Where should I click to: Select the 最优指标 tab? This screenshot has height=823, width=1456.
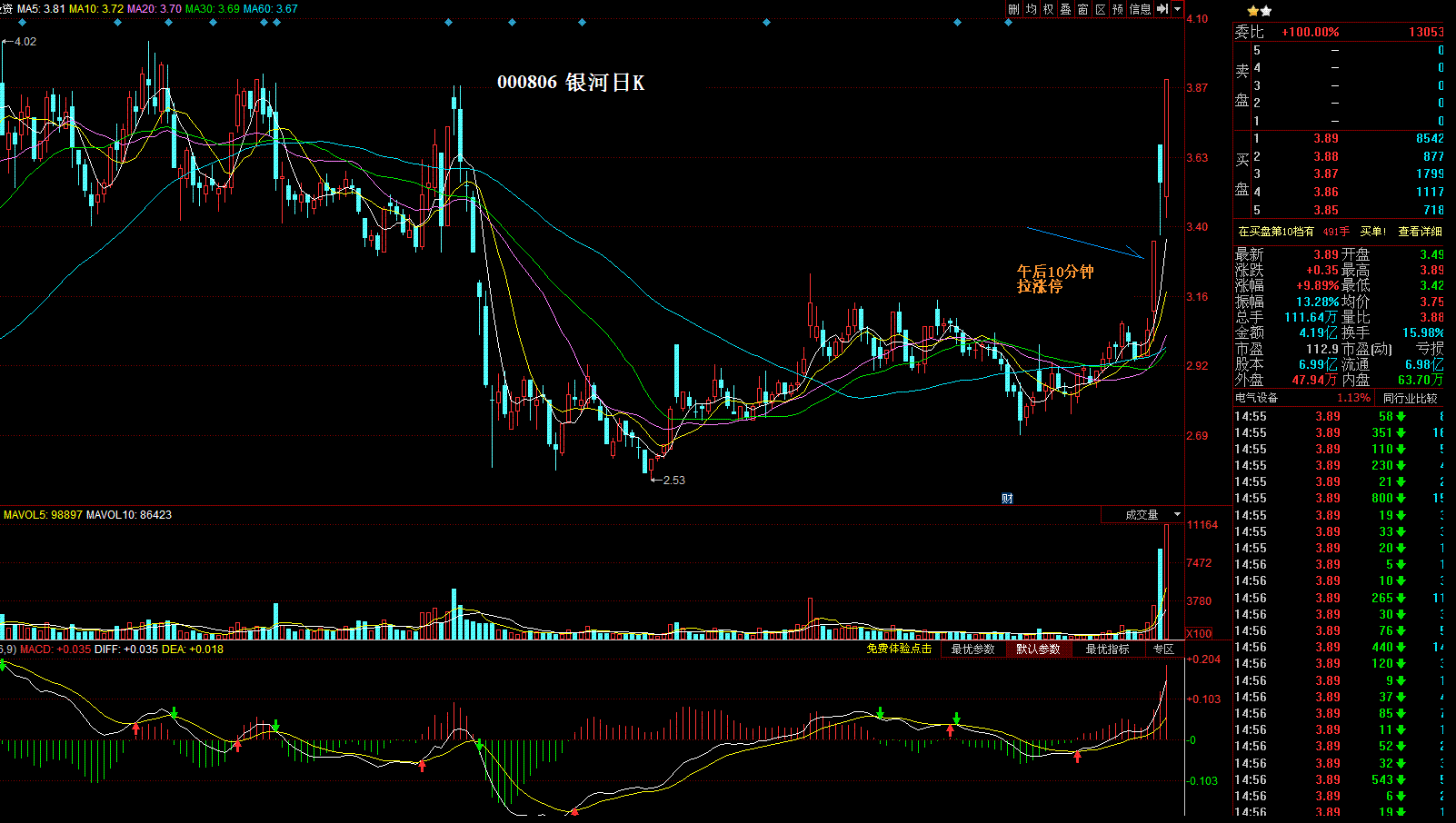[x=1107, y=649]
